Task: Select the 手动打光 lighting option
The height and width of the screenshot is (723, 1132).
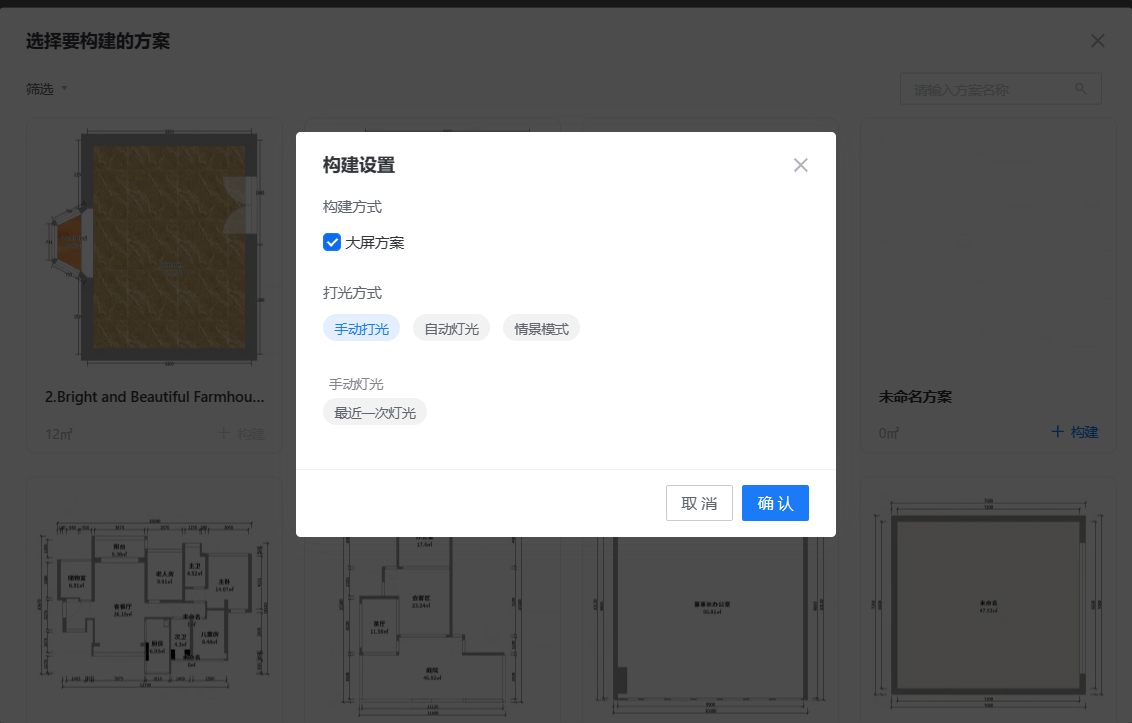Action: click(361, 328)
